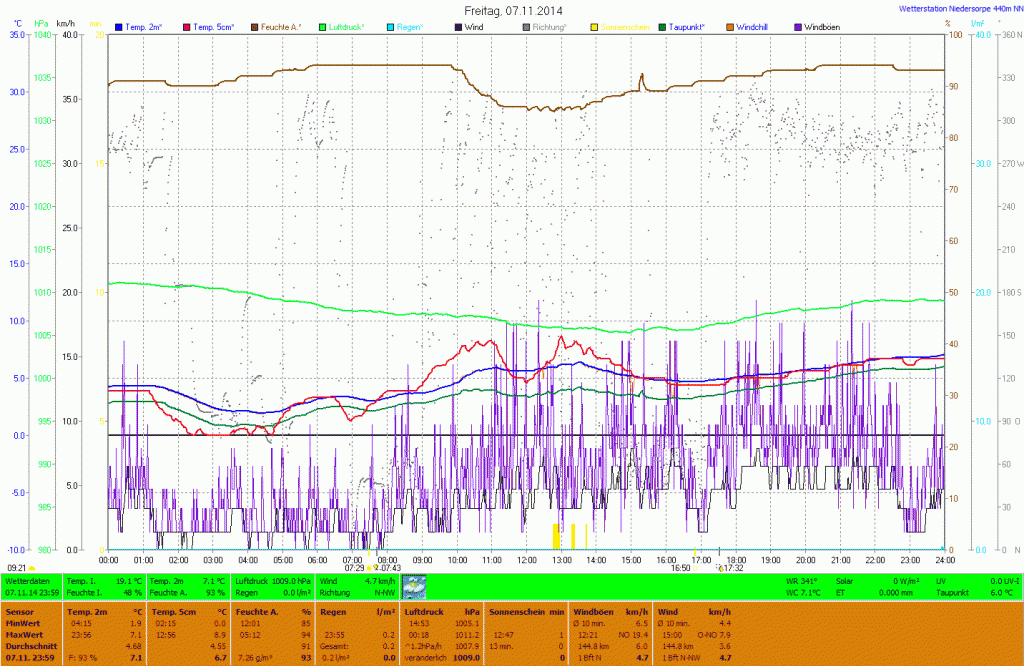Screen dimensions: 1024x666
Task: Click the green Luftdruck legend marker
Action: (322, 26)
